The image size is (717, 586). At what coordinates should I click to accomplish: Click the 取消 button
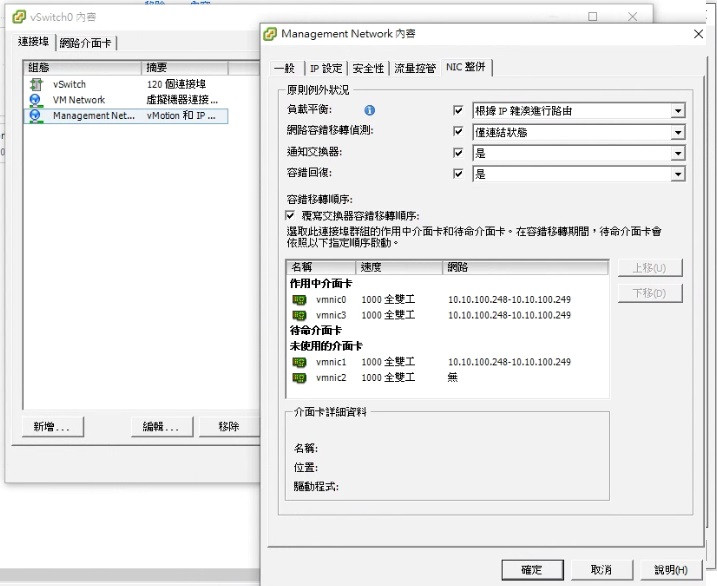(601, 570)
